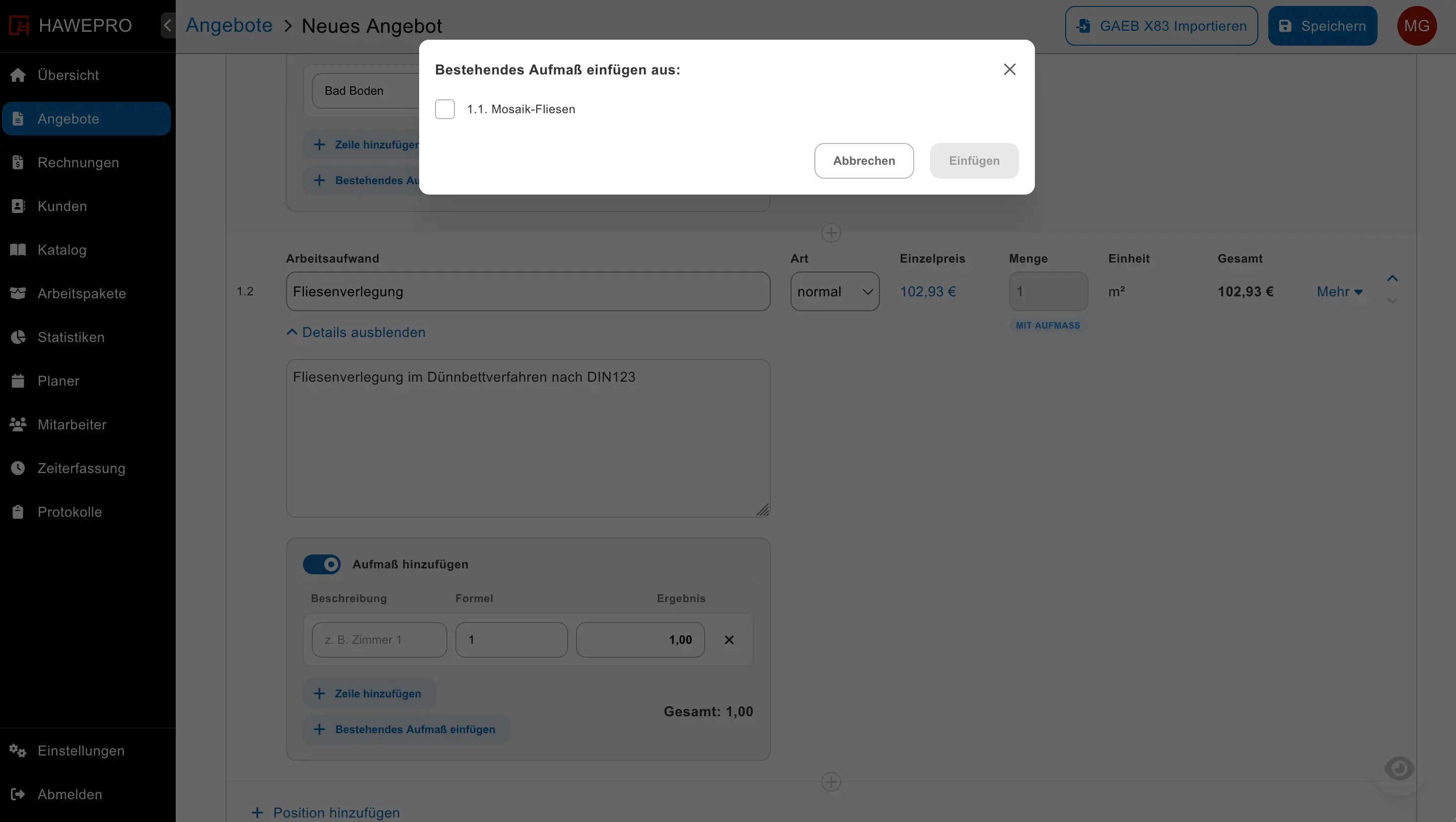Open Kunden via the contacts icon
This screenshot has width=1456, height=822.
(17, 205)
